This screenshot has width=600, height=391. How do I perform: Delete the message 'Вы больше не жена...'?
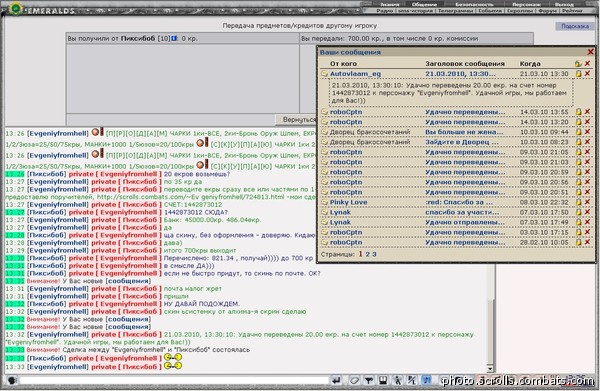point(587,132)
